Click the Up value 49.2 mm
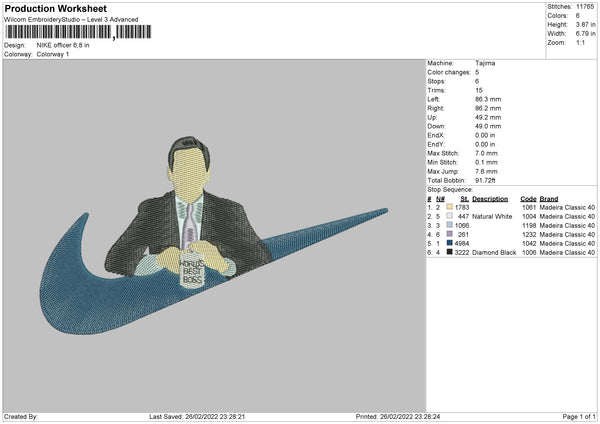600x424 pixels. click(x=488, y=117)
